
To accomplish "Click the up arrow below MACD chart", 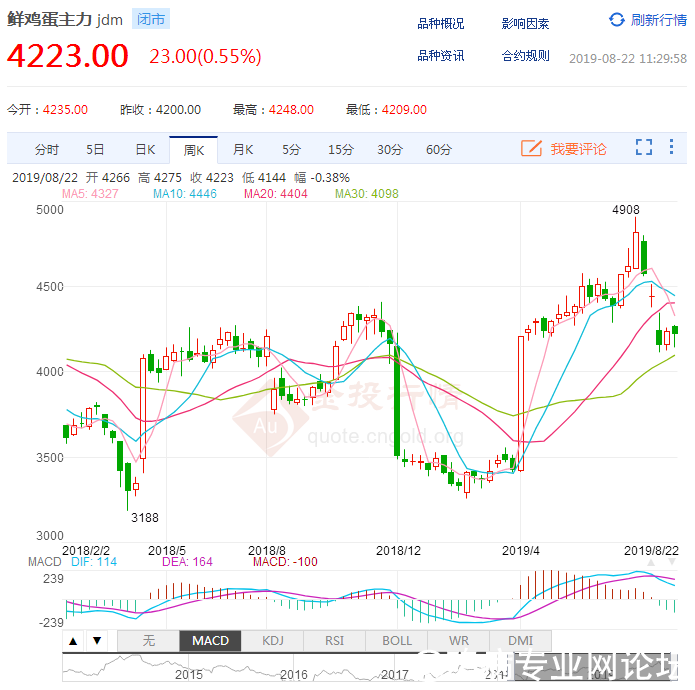I will tap(73, 641).
